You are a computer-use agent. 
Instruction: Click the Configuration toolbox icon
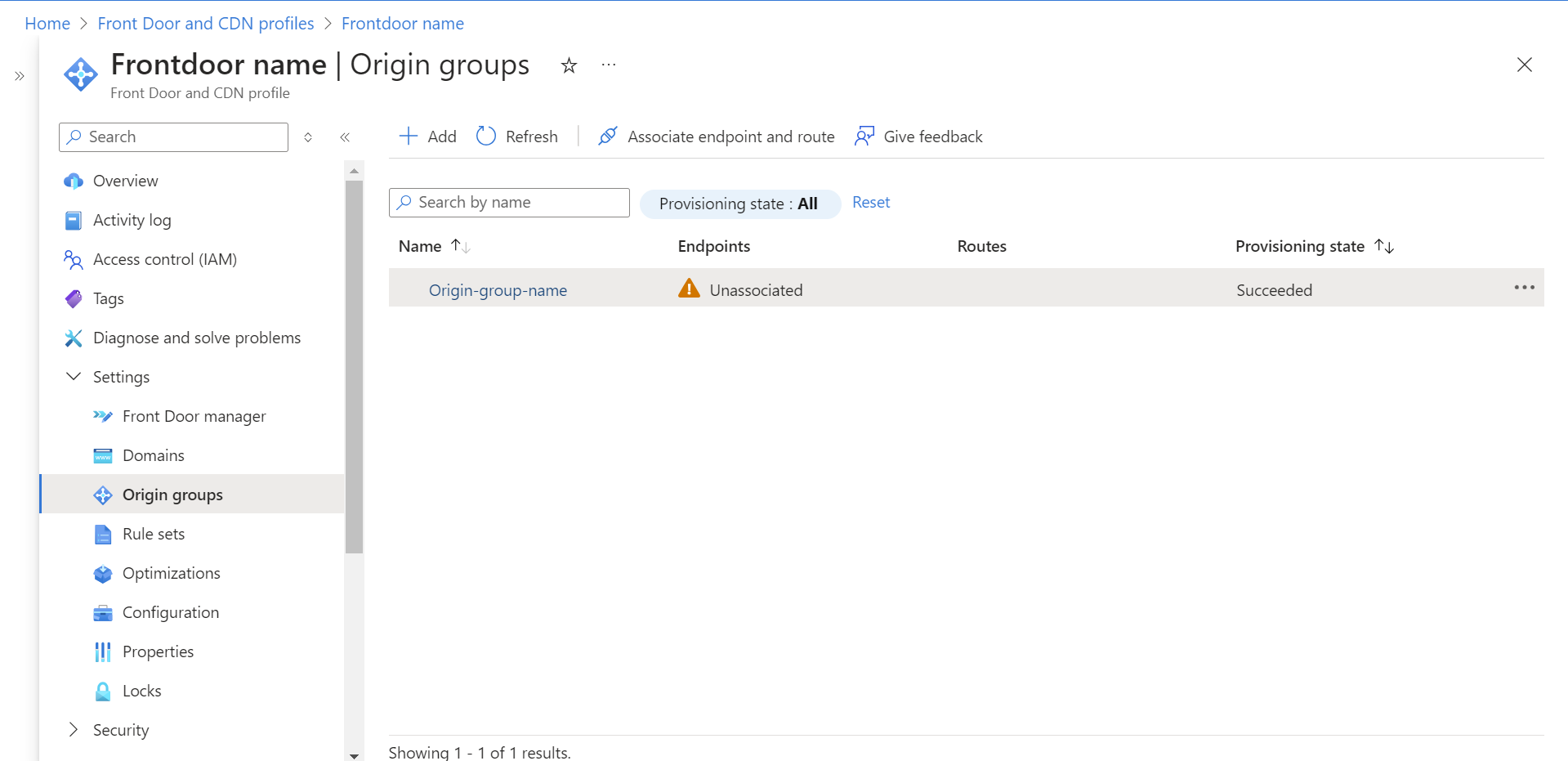103,612
